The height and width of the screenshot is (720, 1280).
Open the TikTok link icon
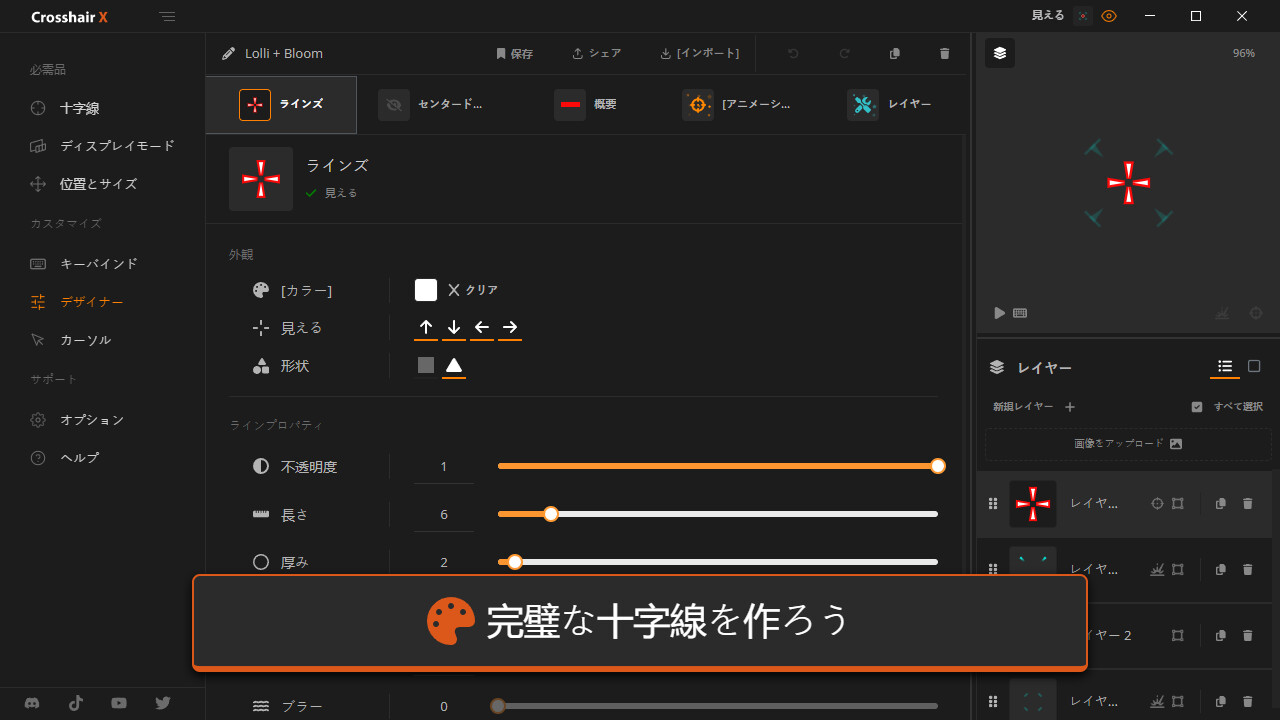(x=76, y=703)
